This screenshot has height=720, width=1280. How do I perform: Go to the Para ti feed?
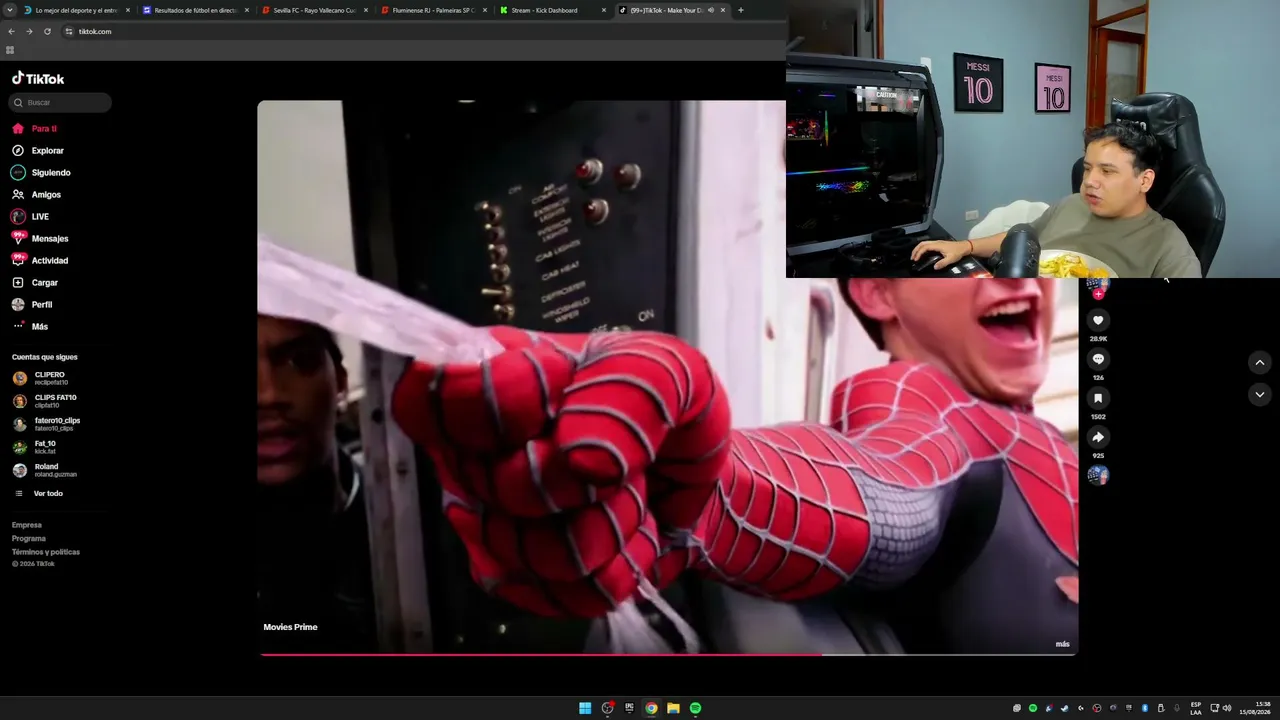(x=35, y=129)
